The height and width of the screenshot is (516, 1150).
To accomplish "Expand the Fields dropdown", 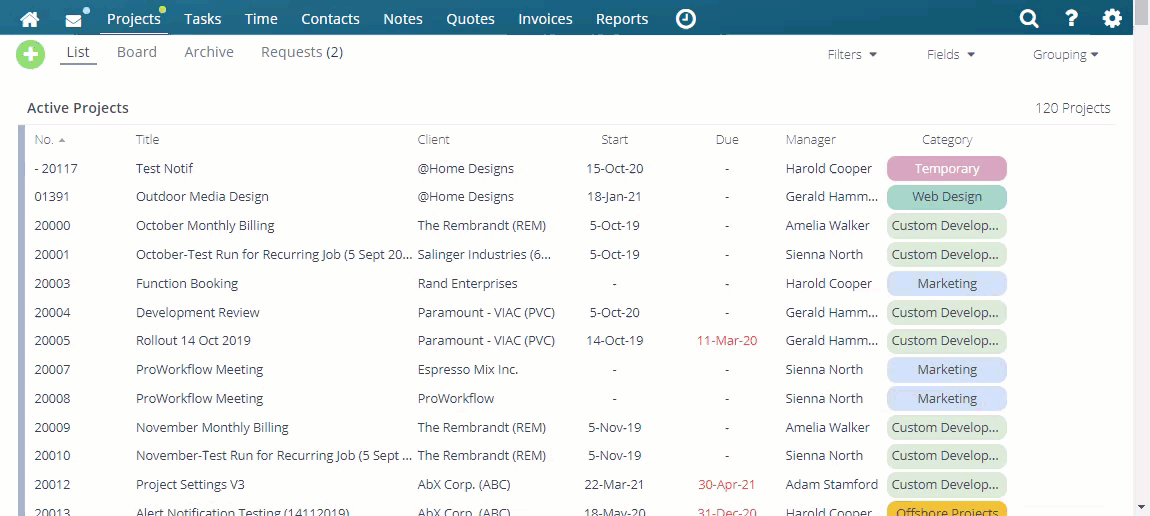I will click(951, 54).
